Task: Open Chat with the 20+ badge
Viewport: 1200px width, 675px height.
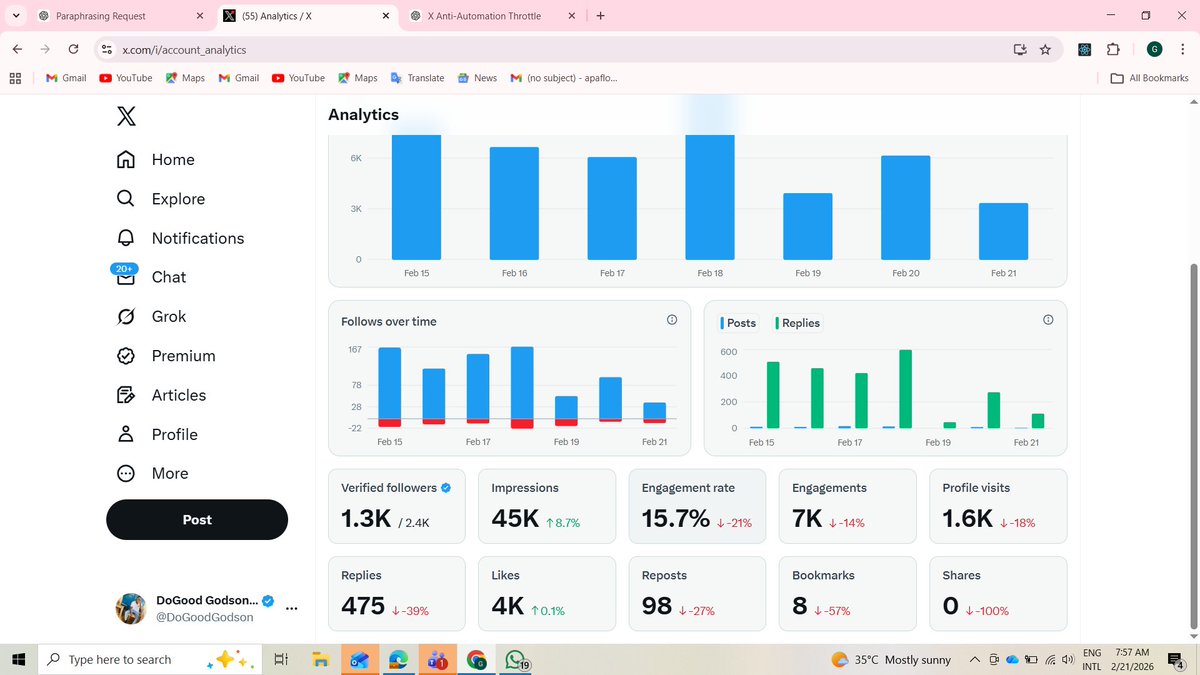Action: pos(125,277)
